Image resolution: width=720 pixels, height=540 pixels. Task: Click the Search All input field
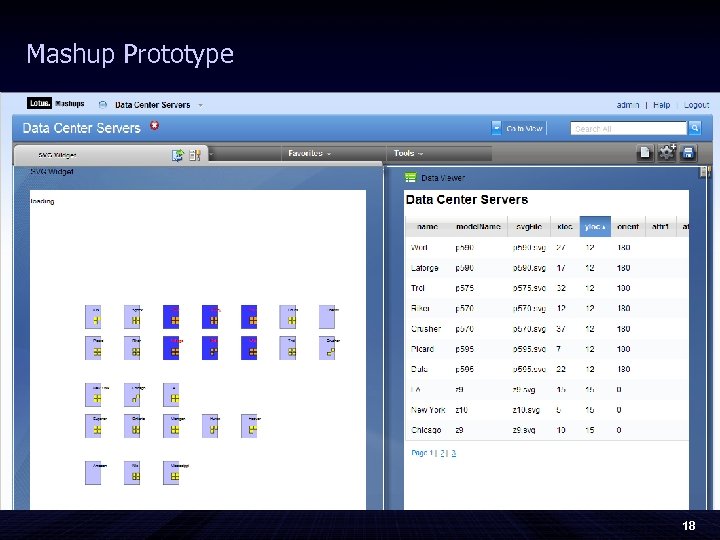[628, 129]
